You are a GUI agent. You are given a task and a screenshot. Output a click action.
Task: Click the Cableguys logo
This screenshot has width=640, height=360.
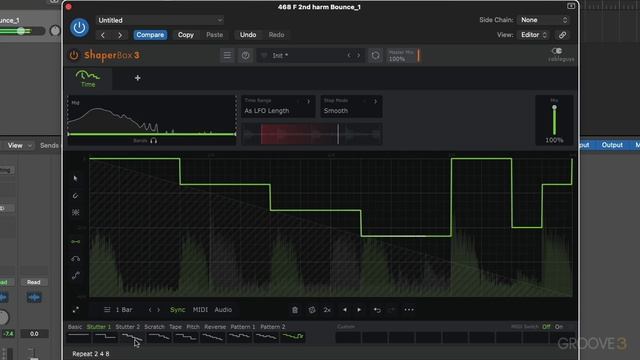pyautogui.click(x=561, y=55)
